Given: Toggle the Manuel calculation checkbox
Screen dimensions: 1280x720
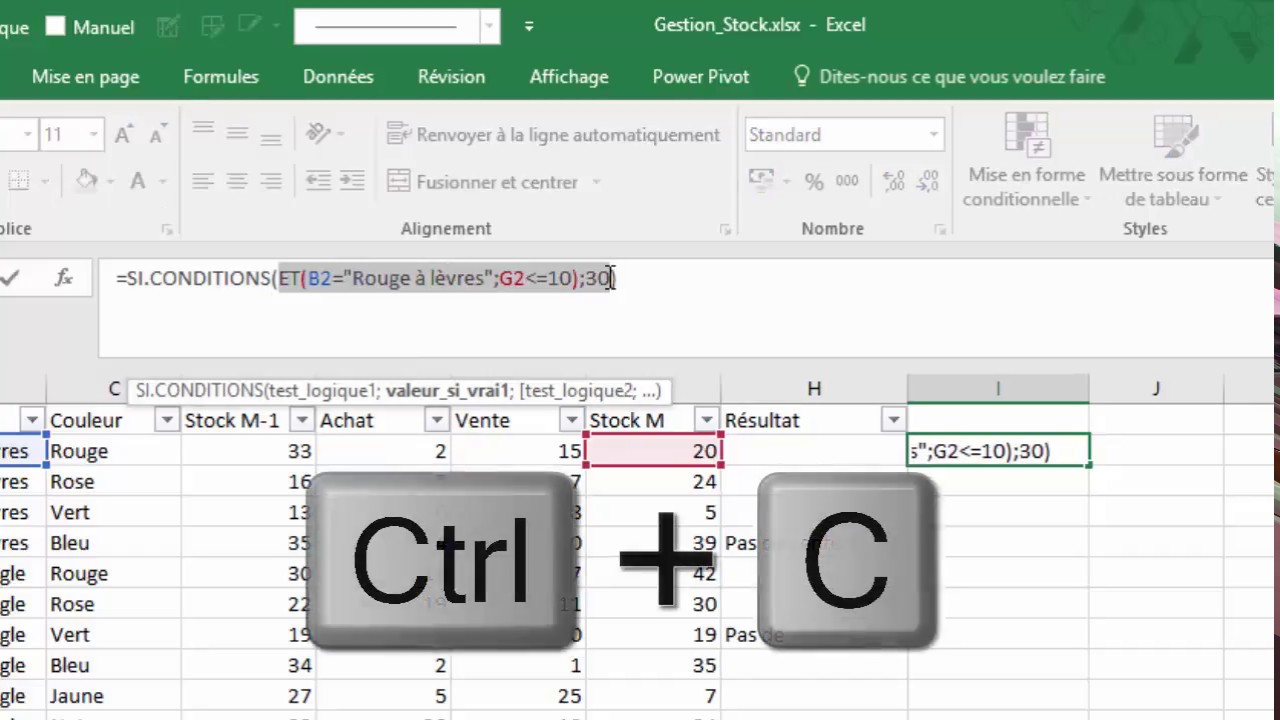Looking at the screenshot, I should coord(56,27).
